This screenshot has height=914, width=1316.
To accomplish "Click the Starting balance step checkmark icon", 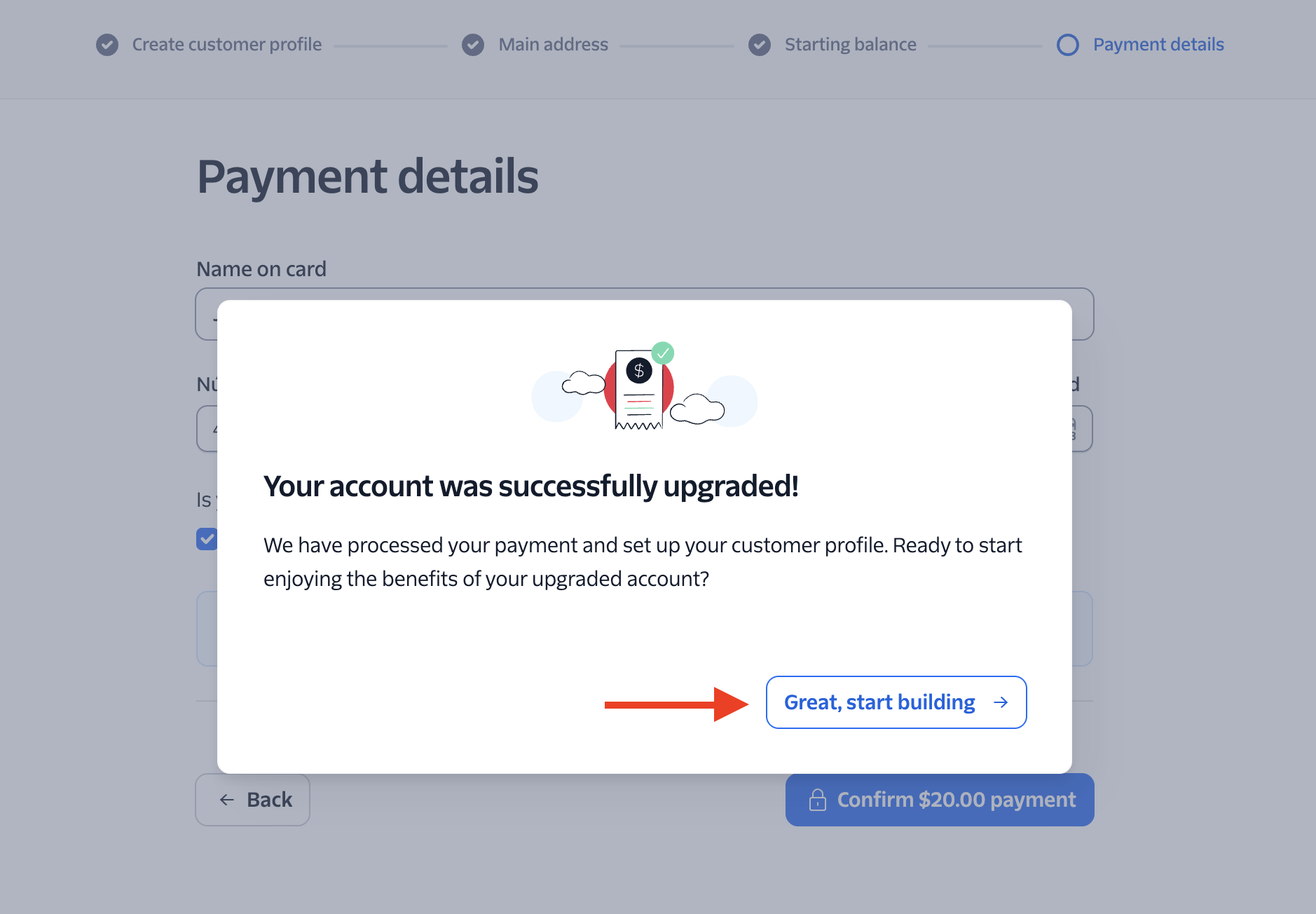I will [760, 45].
